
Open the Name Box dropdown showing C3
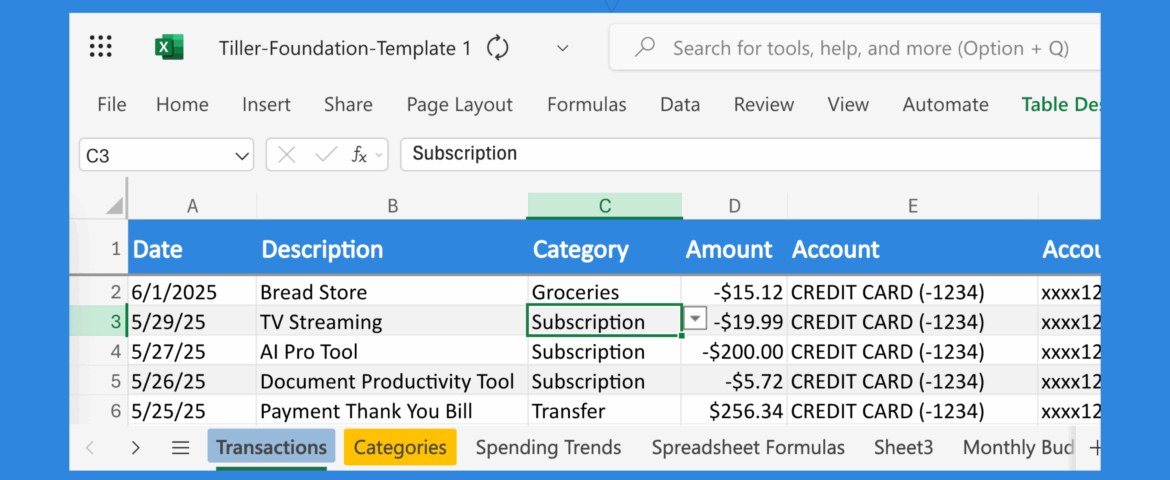tap(242, 155)
